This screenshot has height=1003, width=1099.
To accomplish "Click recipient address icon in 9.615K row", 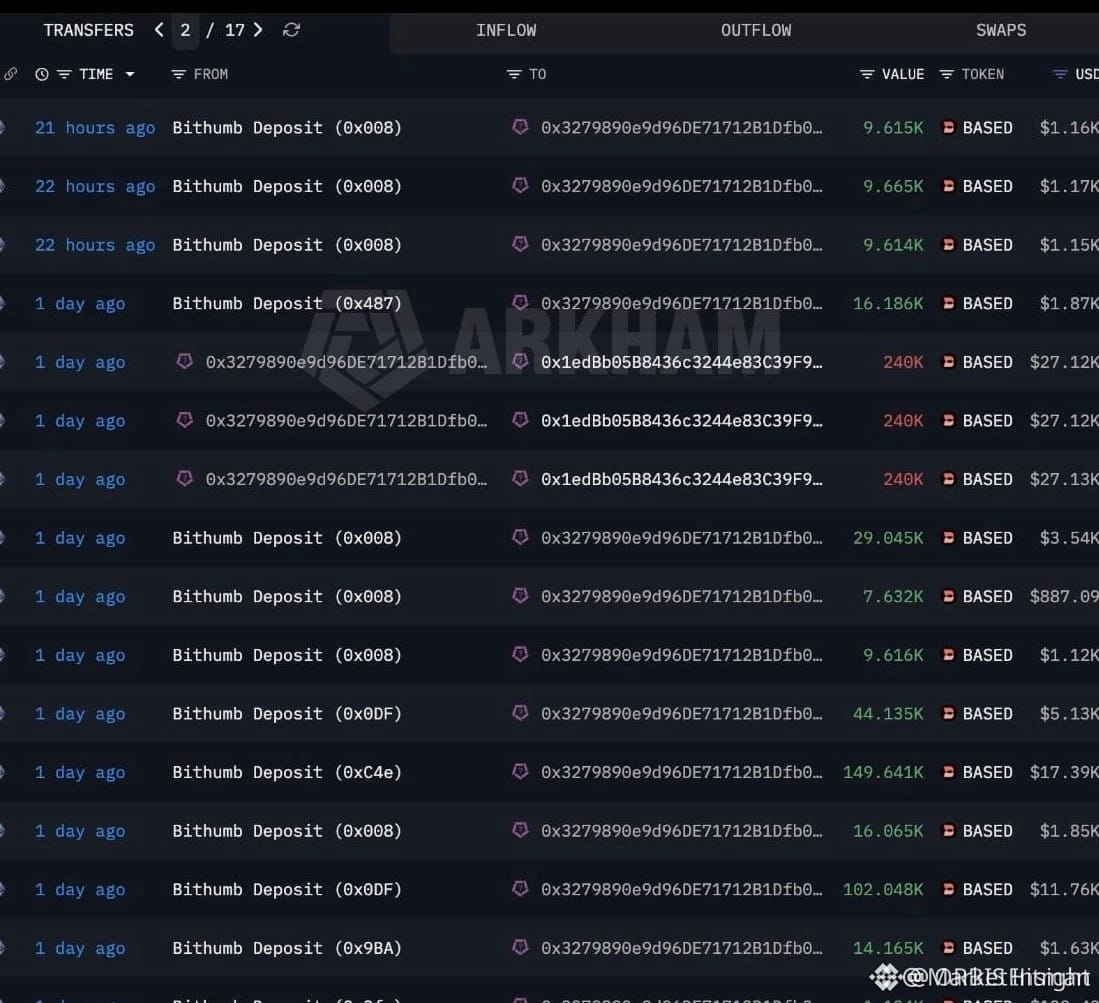I will tap(520, 127).
